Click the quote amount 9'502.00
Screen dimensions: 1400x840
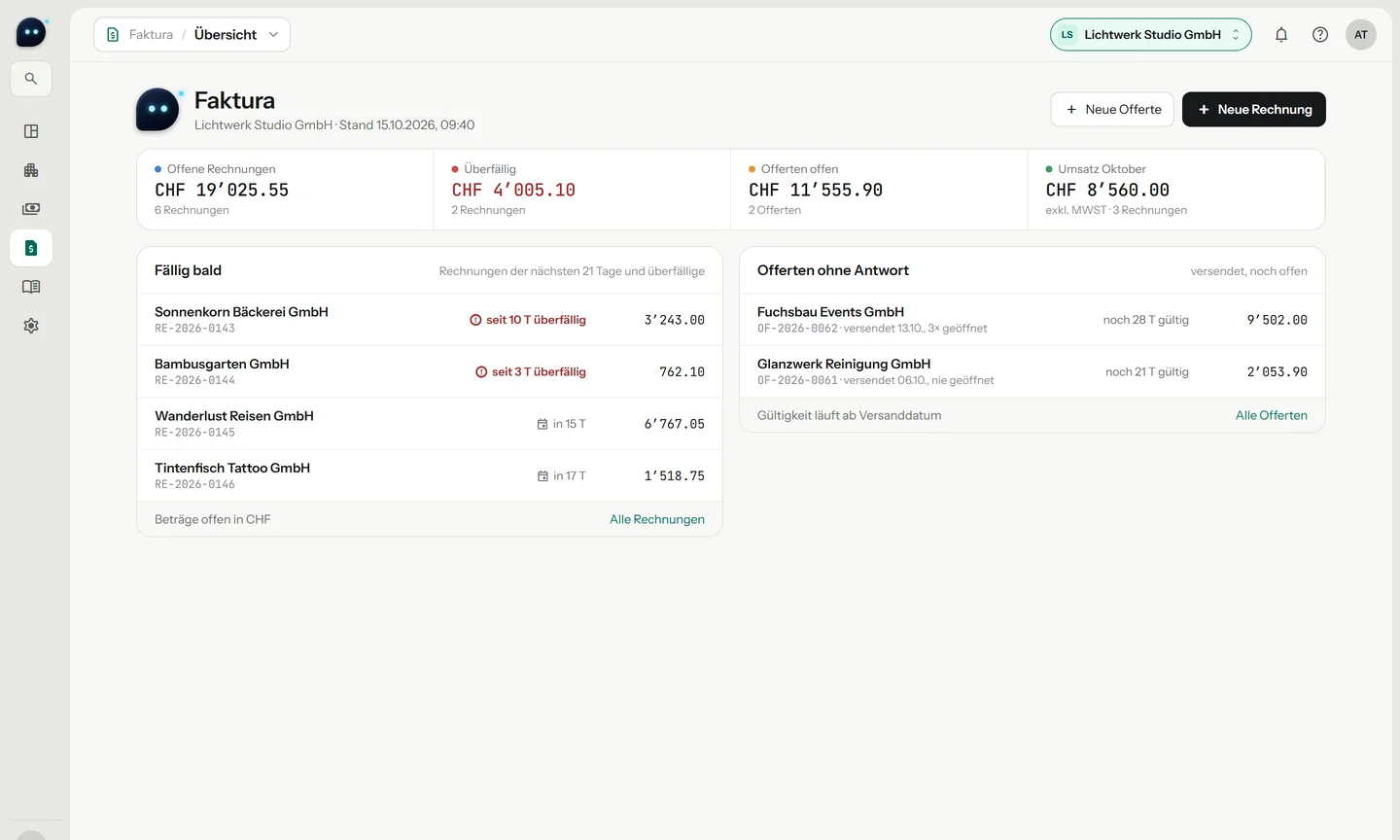click(1277, 320)
